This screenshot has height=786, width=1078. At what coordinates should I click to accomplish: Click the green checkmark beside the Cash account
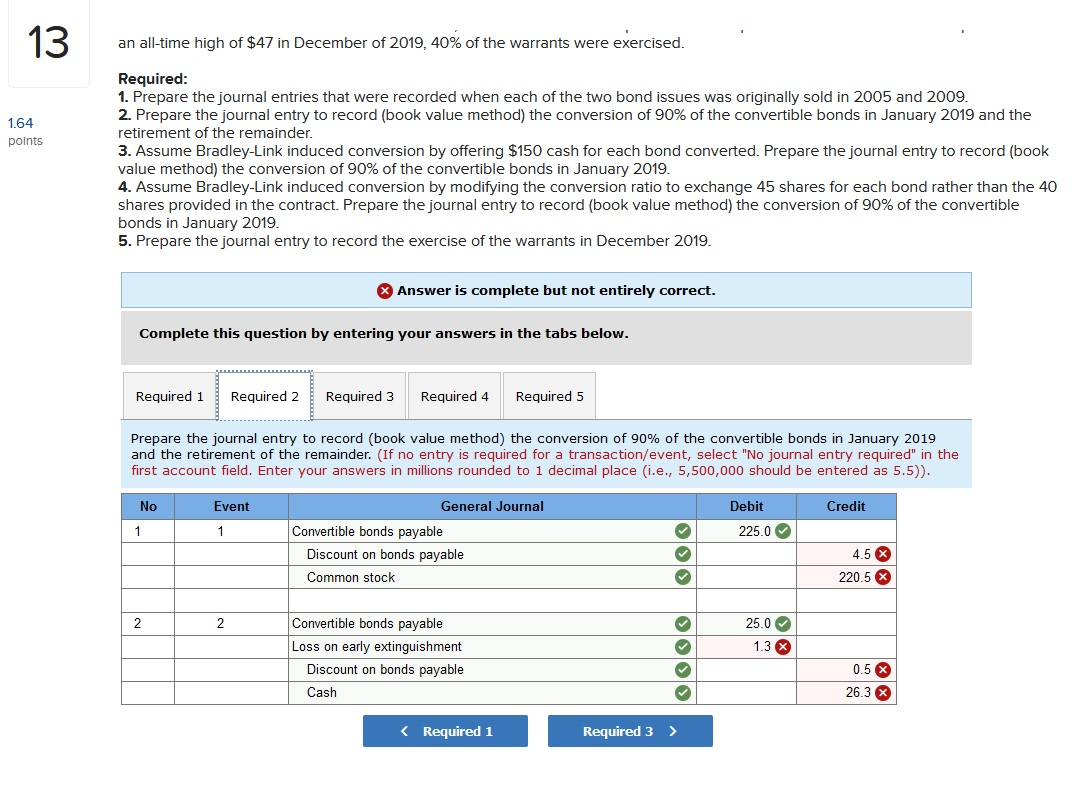point(683,692)
